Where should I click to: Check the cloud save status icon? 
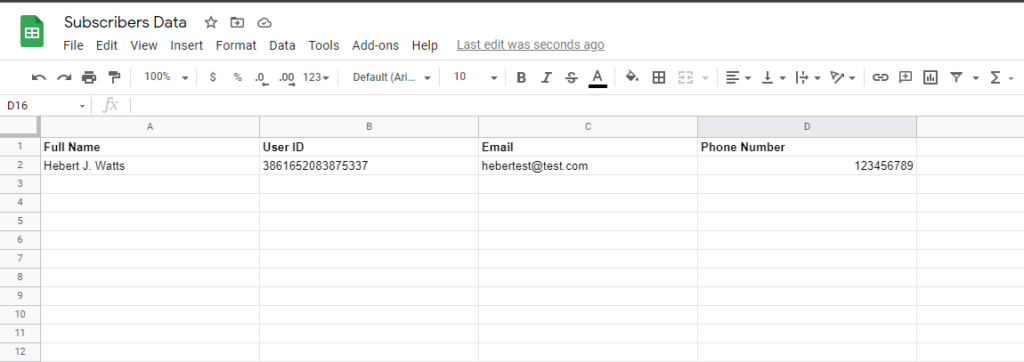(x=264, y=23)
